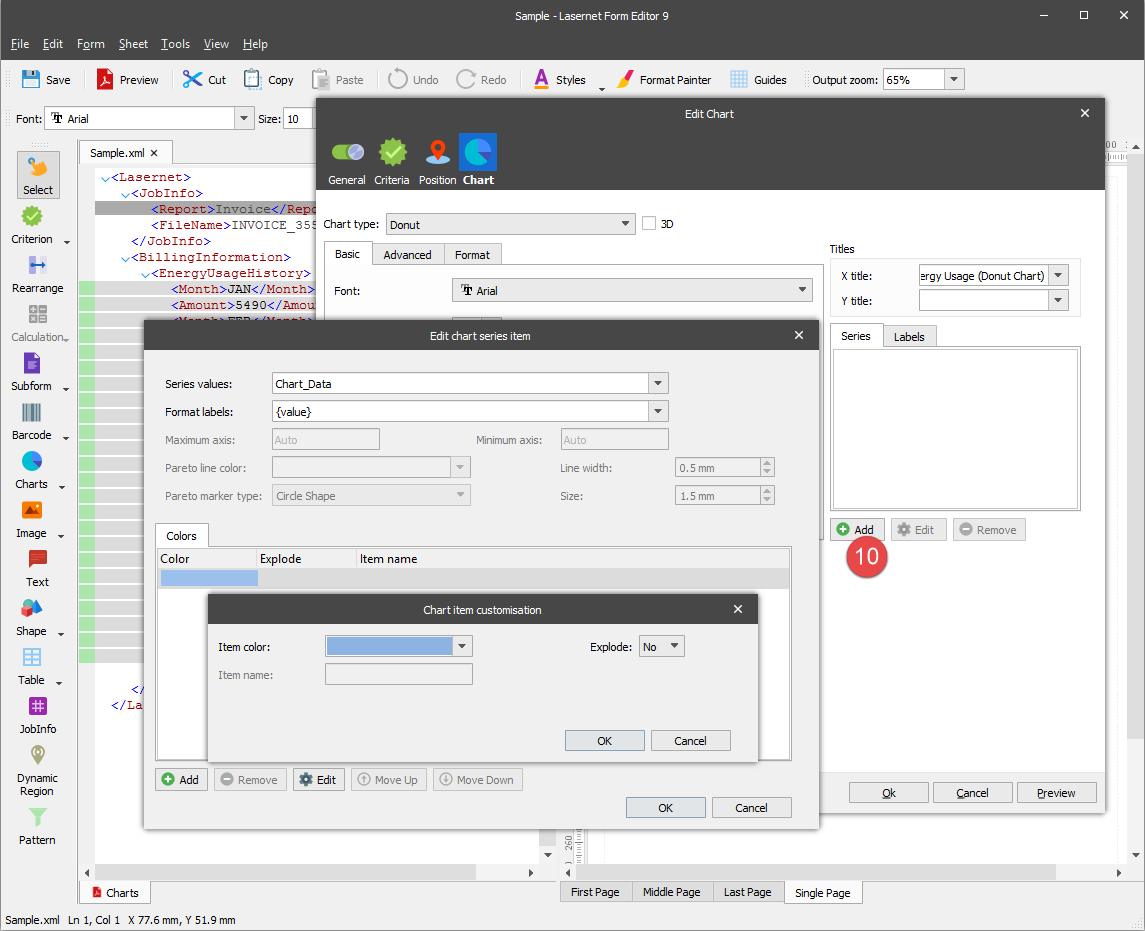Open Position section in Edit Chart

pos(437,161)
